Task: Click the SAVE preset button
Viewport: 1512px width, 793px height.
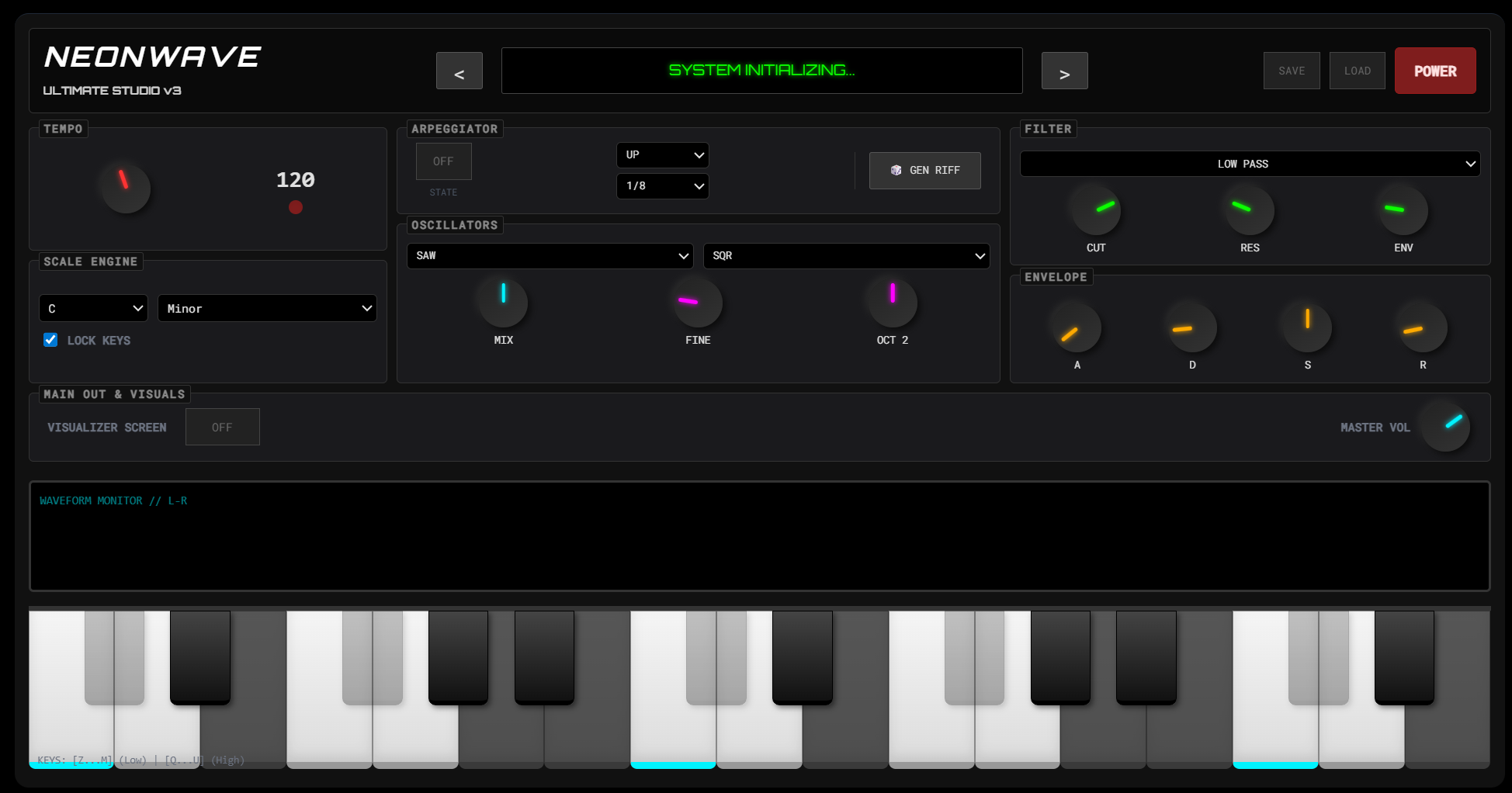Action: click(1291, 71)
